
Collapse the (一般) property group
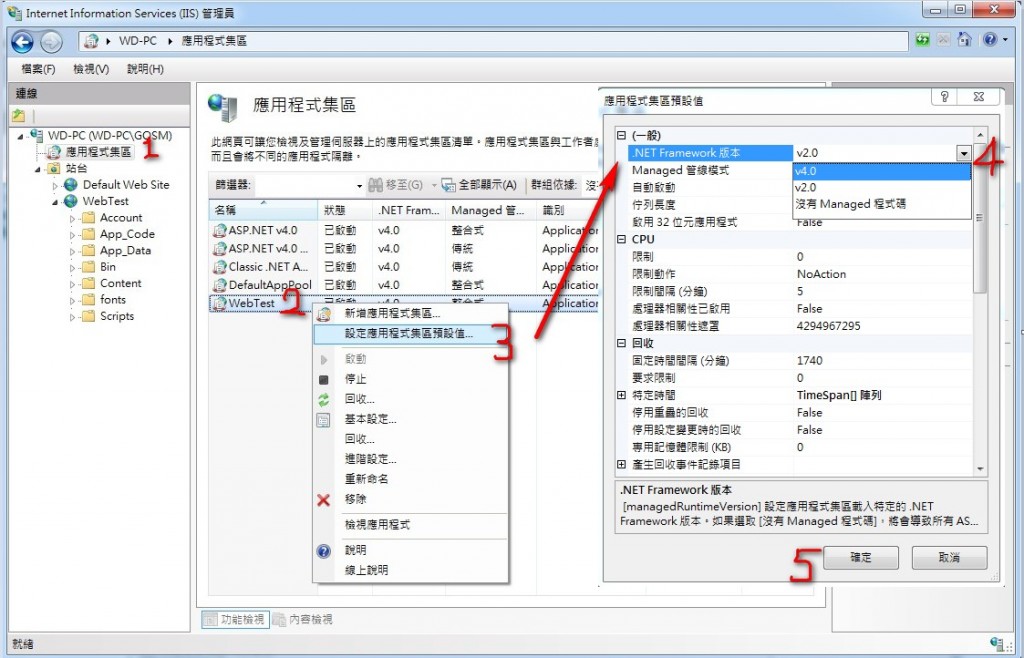pos(622,135)
